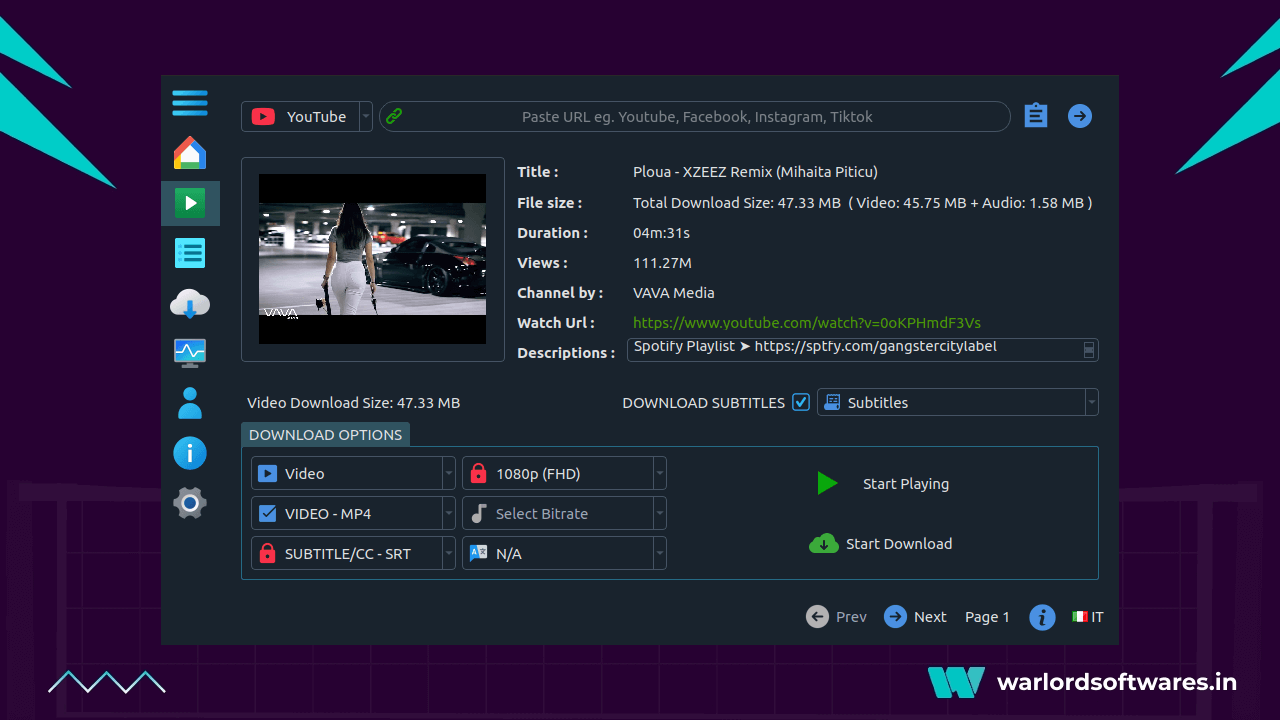Click the video thumbnail preview
This screenshot has width=1280, height=720.
[372, 259]
